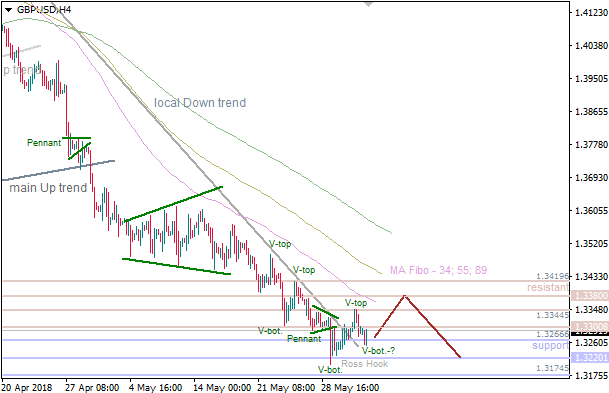Select the red forecast line peak
The width and height of the screenshot is (609, 393).
click(405, 296)
